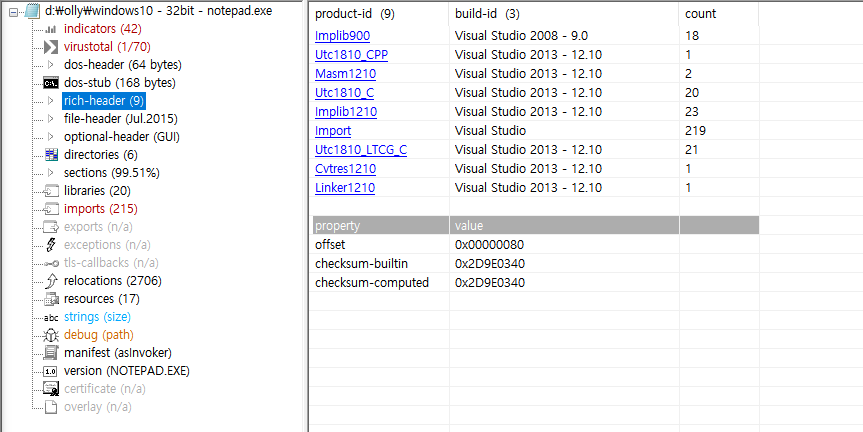Select virustotal (1/70) tree item
The height and width of the screenshot is (432, 863).
(x=107, y=47)
